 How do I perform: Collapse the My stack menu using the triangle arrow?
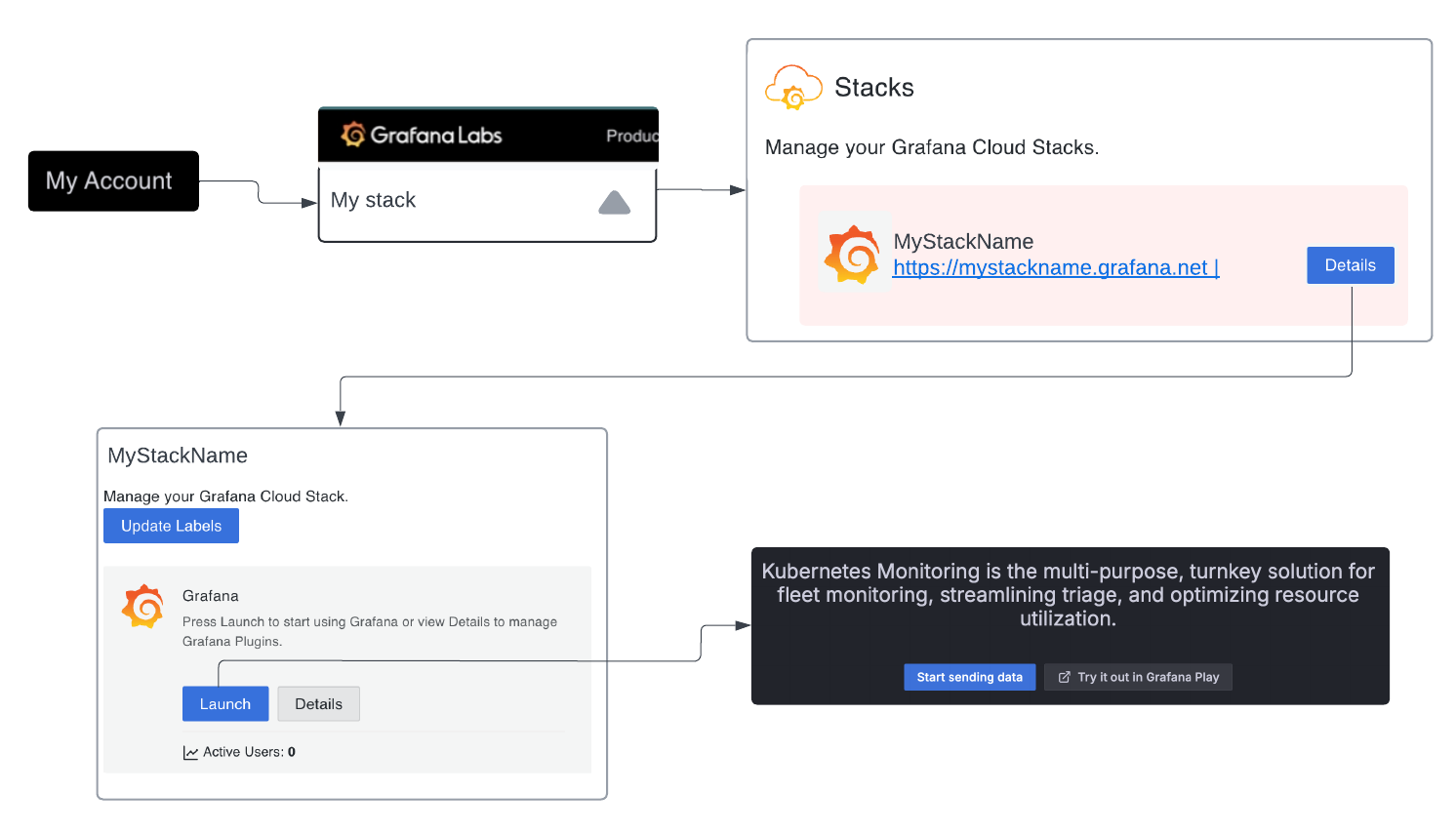(614, 203)
